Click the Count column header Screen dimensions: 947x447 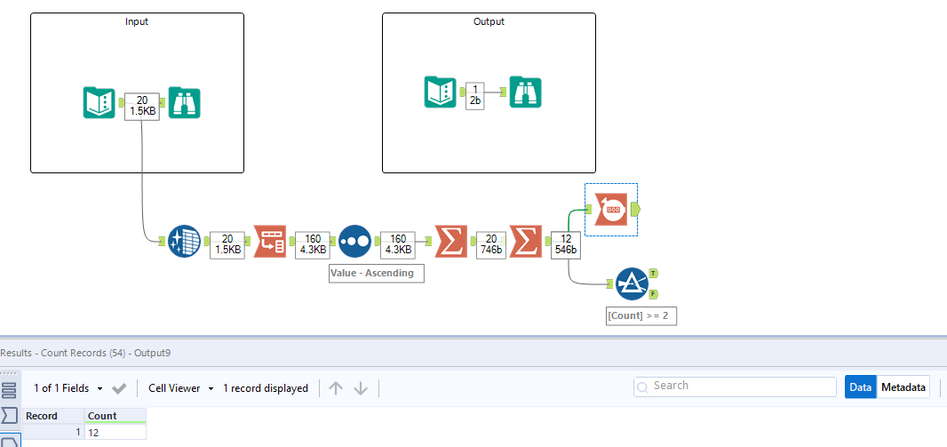tap(115, 416)
